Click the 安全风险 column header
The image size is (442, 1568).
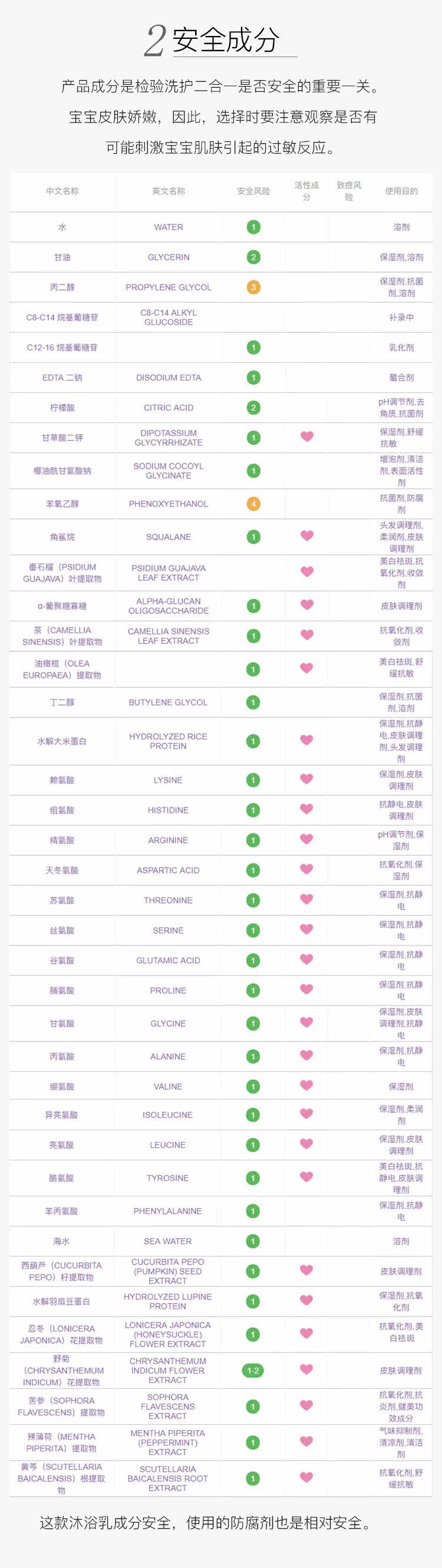(253, 191)
